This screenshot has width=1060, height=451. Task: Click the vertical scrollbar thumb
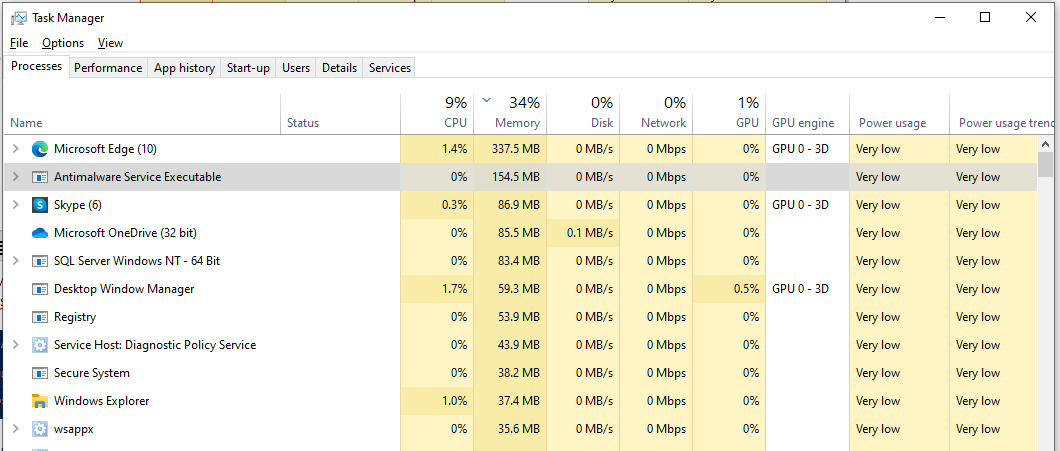coord(1045,164)
